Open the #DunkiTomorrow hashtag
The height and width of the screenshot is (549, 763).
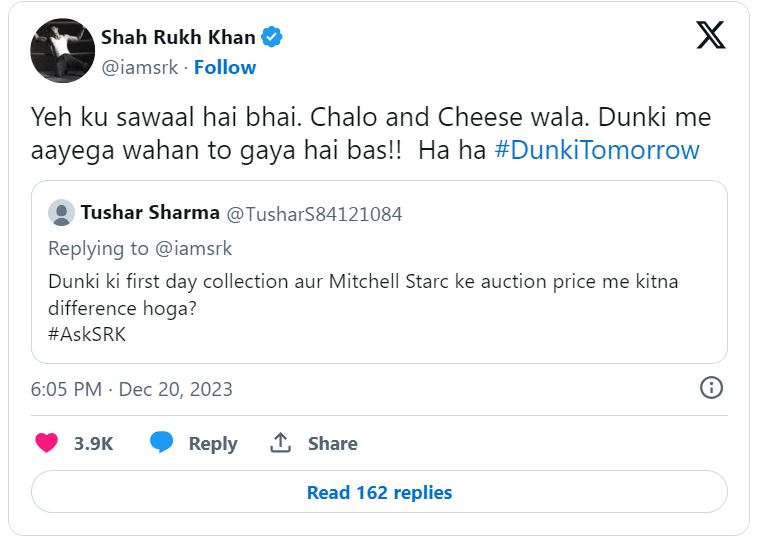click(597, 150)
